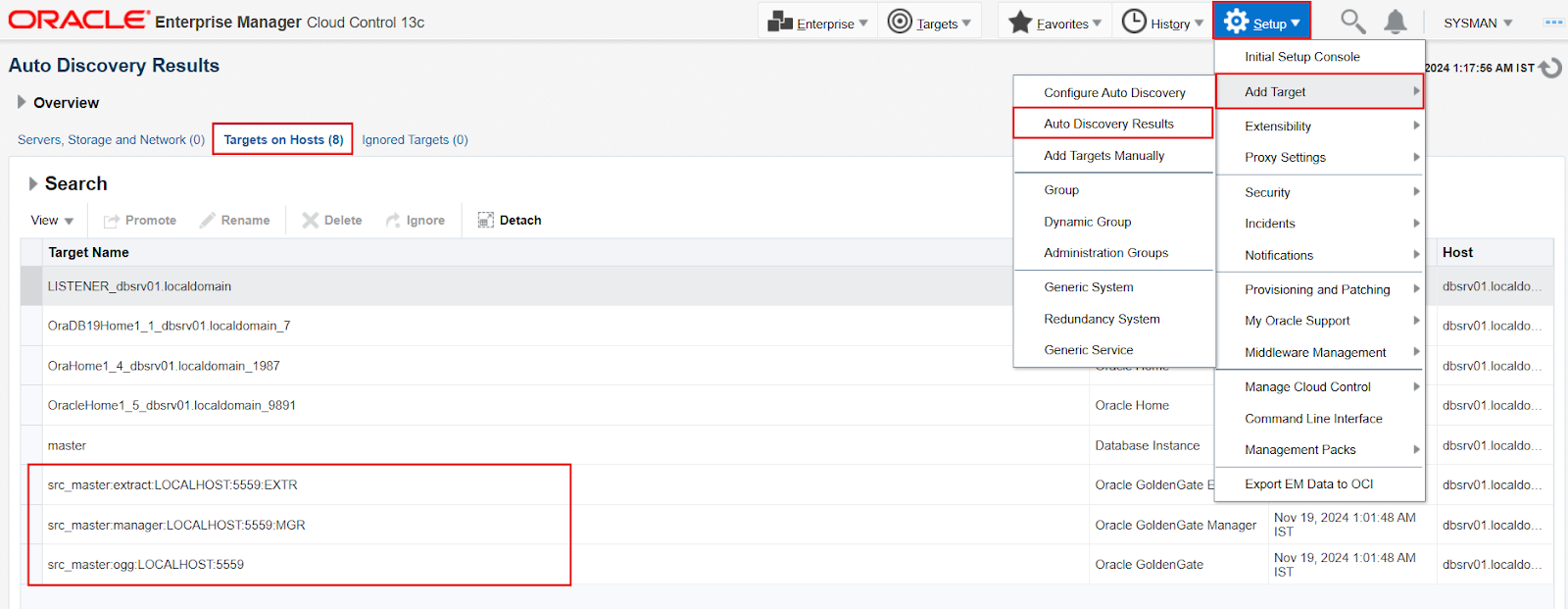Click the Delete toolbar button
Image resolution: width=1568 pixels, height=609 pixels.
coord(332,220)
